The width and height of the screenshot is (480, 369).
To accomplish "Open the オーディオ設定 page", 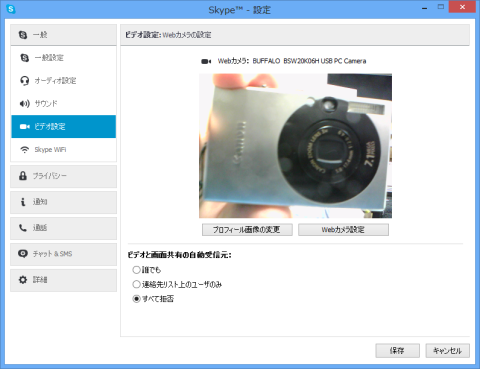I will 64,81.
